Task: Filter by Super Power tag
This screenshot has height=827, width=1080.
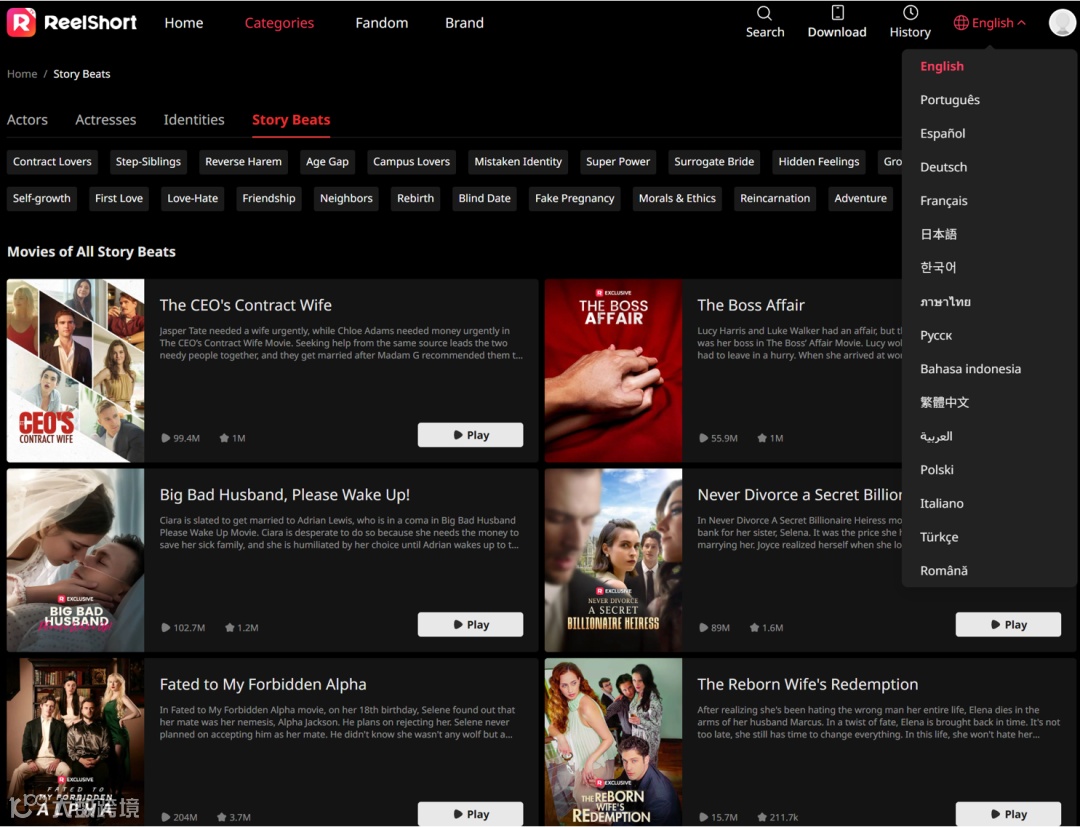Action: tap(618, 162)
